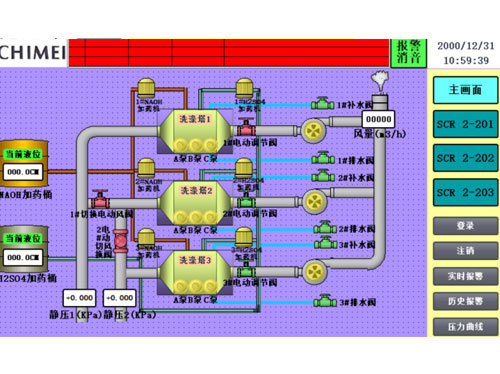Click the 登录 login button
The height and width of the screenshot is (374, 500).
[x=465, y=226]
